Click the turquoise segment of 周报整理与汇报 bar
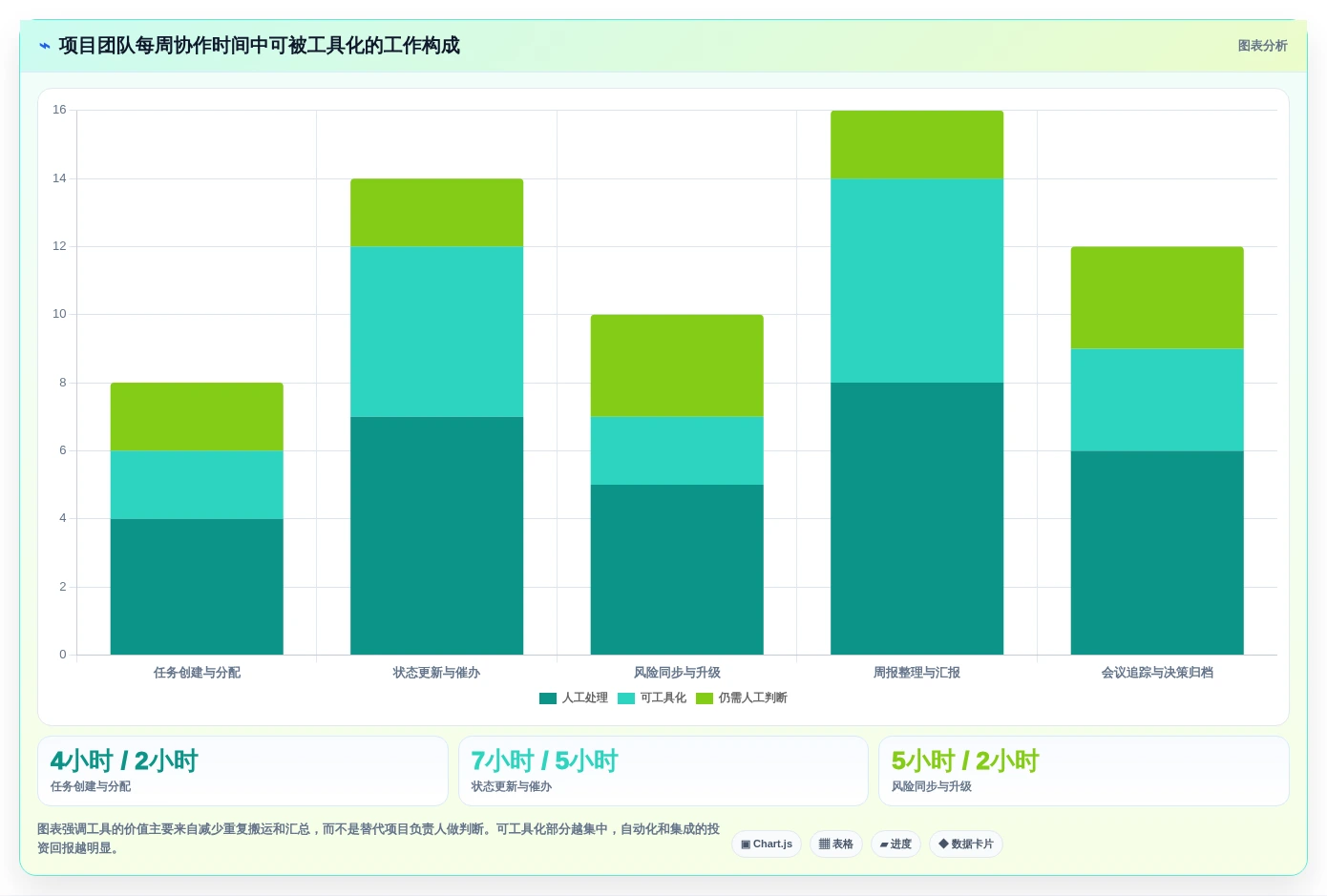1327x896 pixels. (917, 281)
